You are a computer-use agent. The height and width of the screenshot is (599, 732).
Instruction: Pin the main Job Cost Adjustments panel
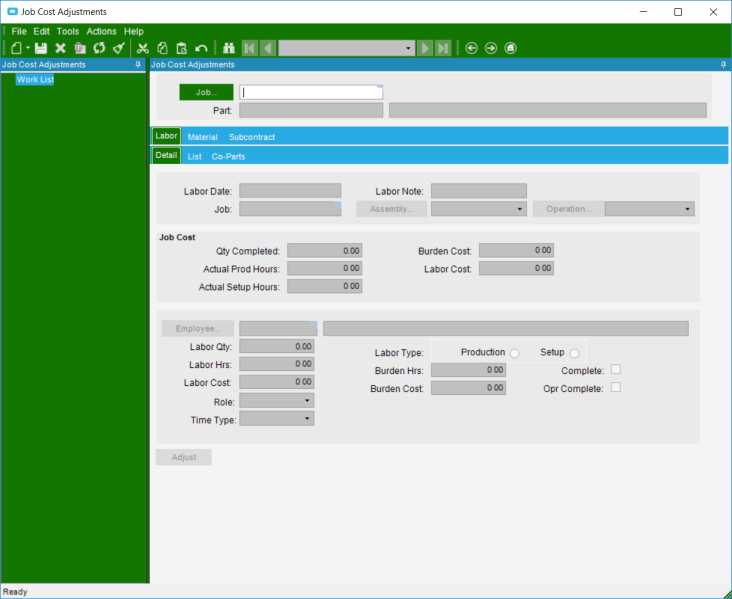(x=723, y=64)
